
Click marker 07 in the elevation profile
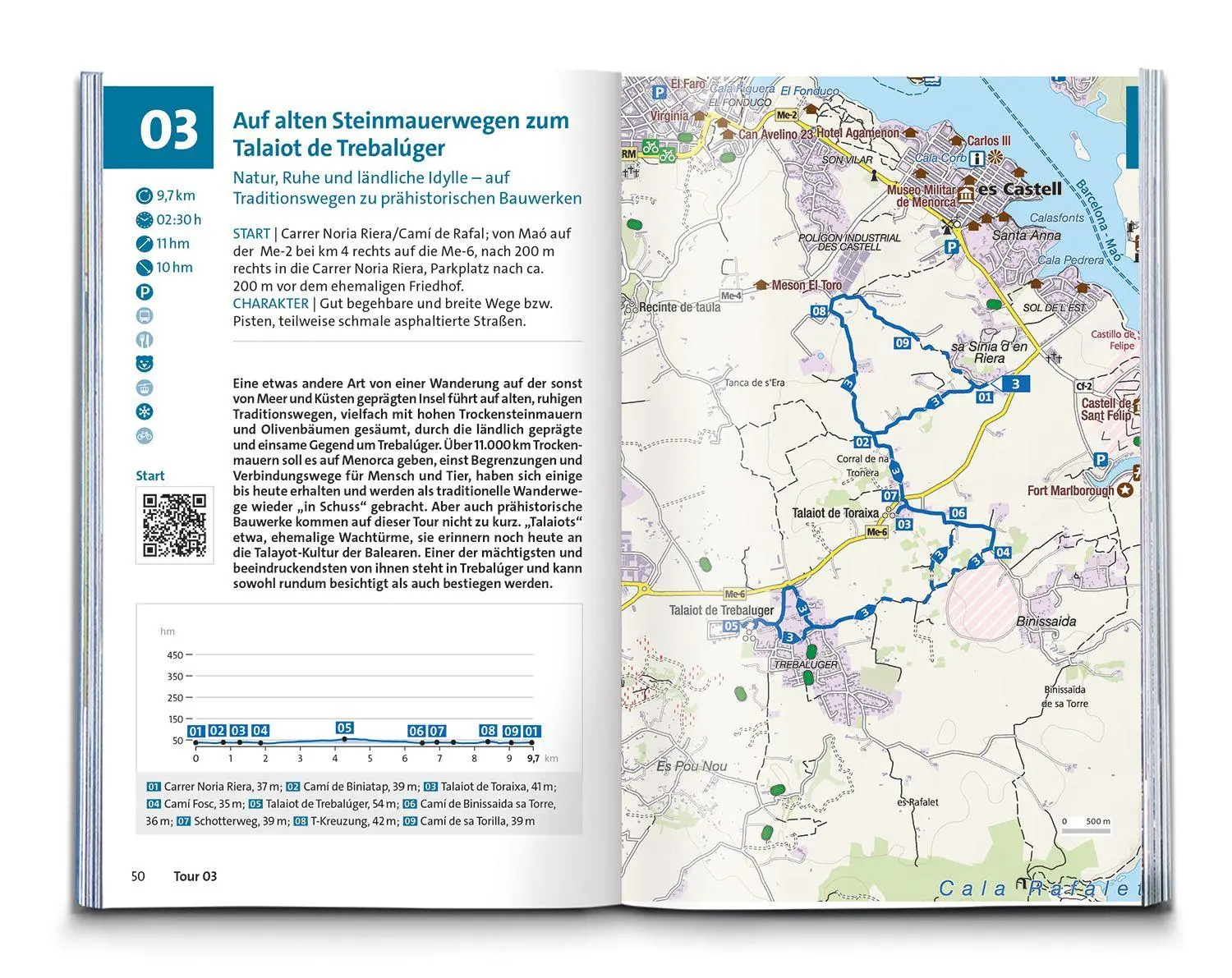437,731
